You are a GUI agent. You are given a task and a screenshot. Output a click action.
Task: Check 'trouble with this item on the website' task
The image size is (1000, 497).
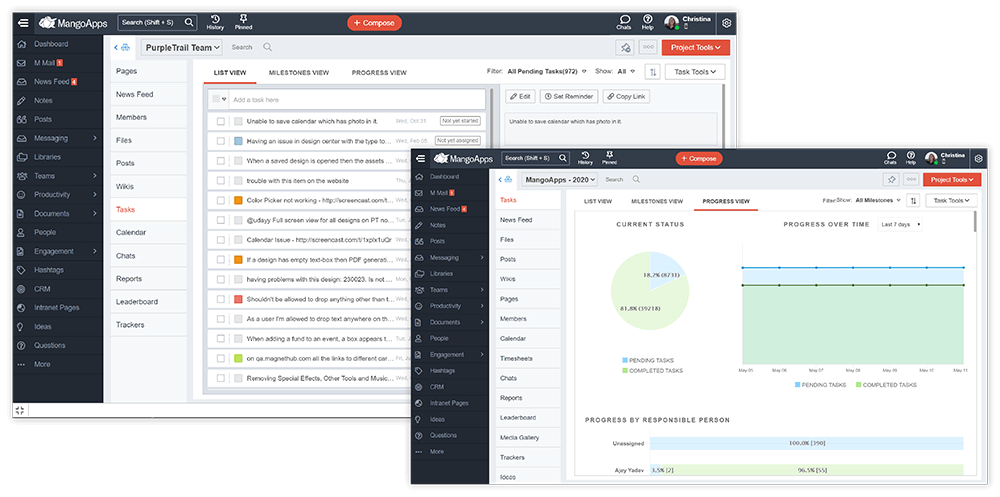221,181
